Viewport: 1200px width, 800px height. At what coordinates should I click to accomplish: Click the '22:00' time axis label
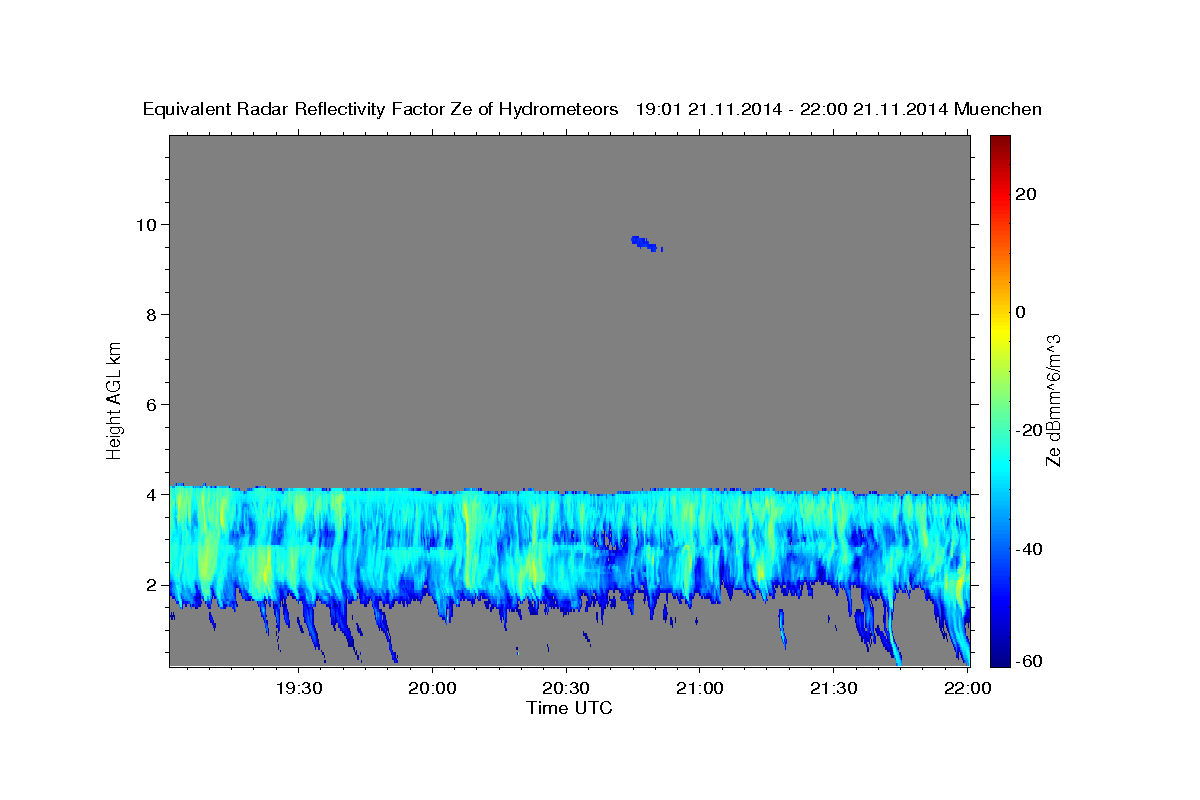pos(968,689)
